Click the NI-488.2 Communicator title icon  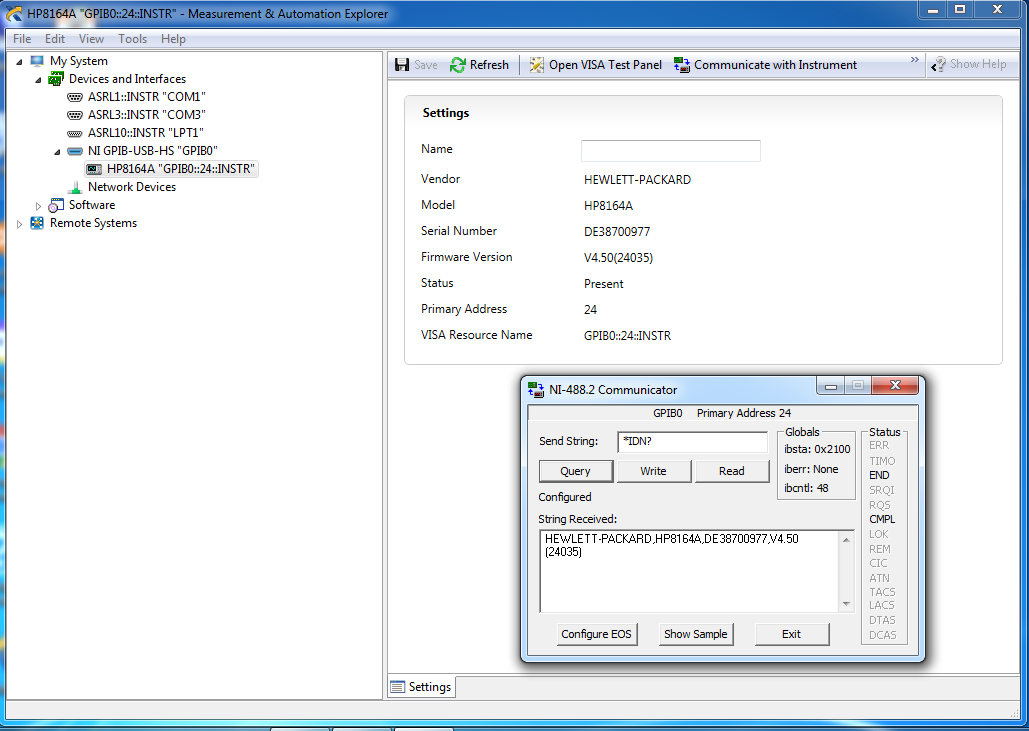point(536,390)
